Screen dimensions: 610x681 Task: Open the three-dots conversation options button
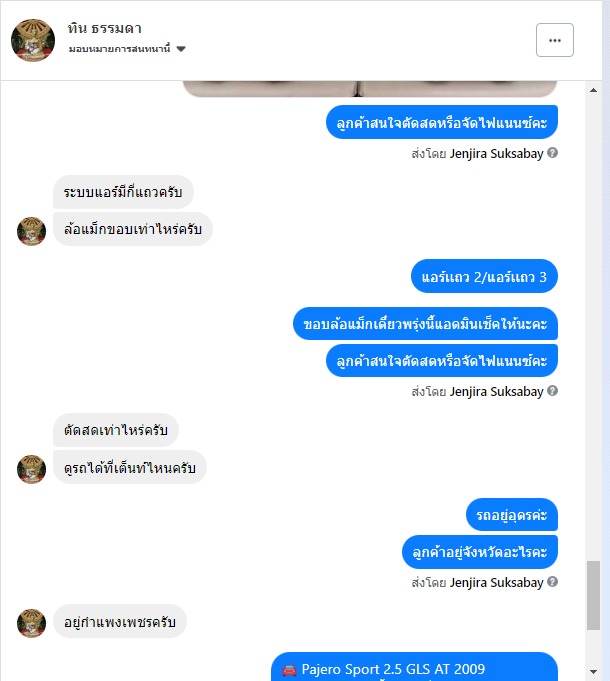coord(554,40)
